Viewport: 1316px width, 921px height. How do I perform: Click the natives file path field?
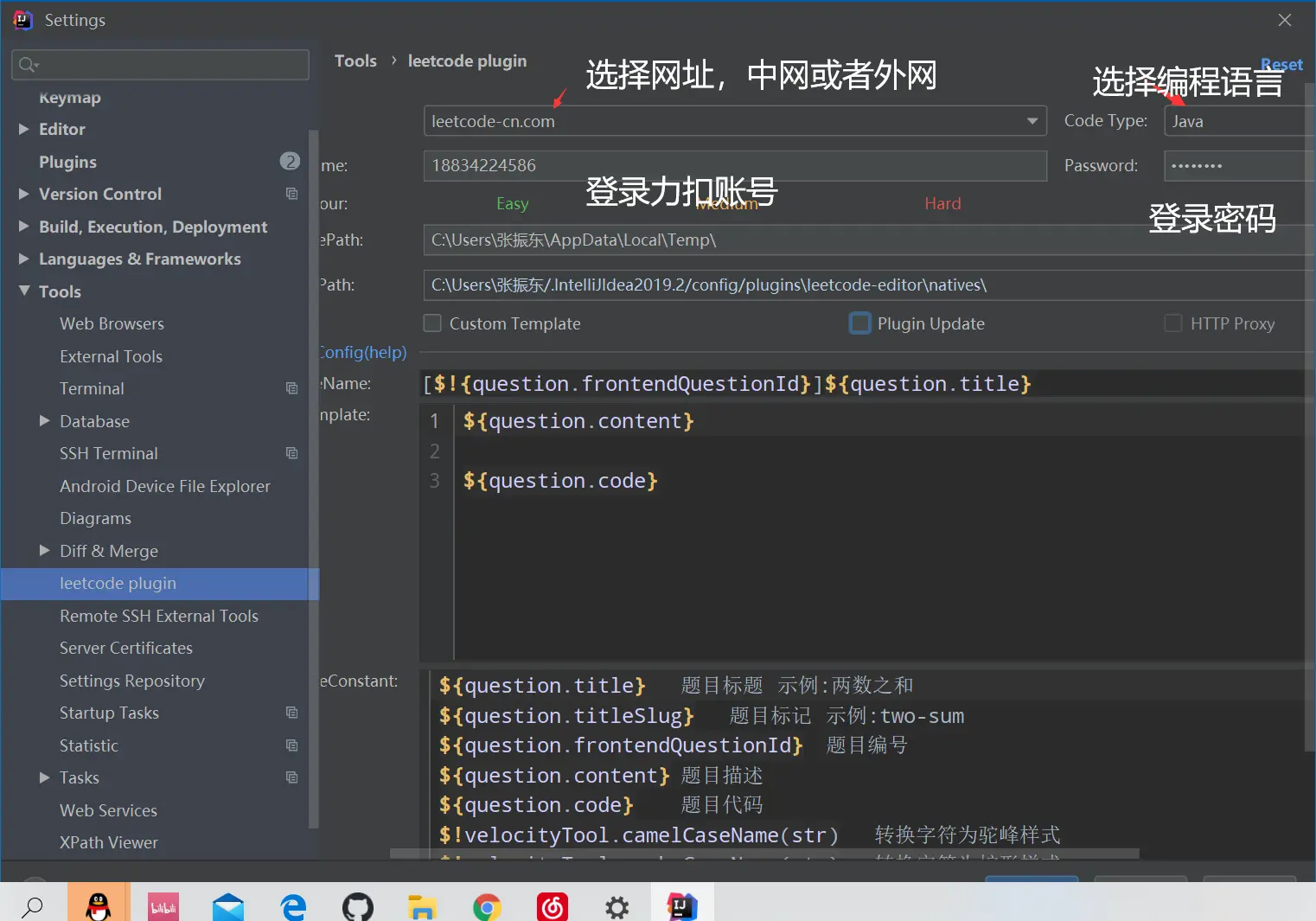click(x=869, y=285)
